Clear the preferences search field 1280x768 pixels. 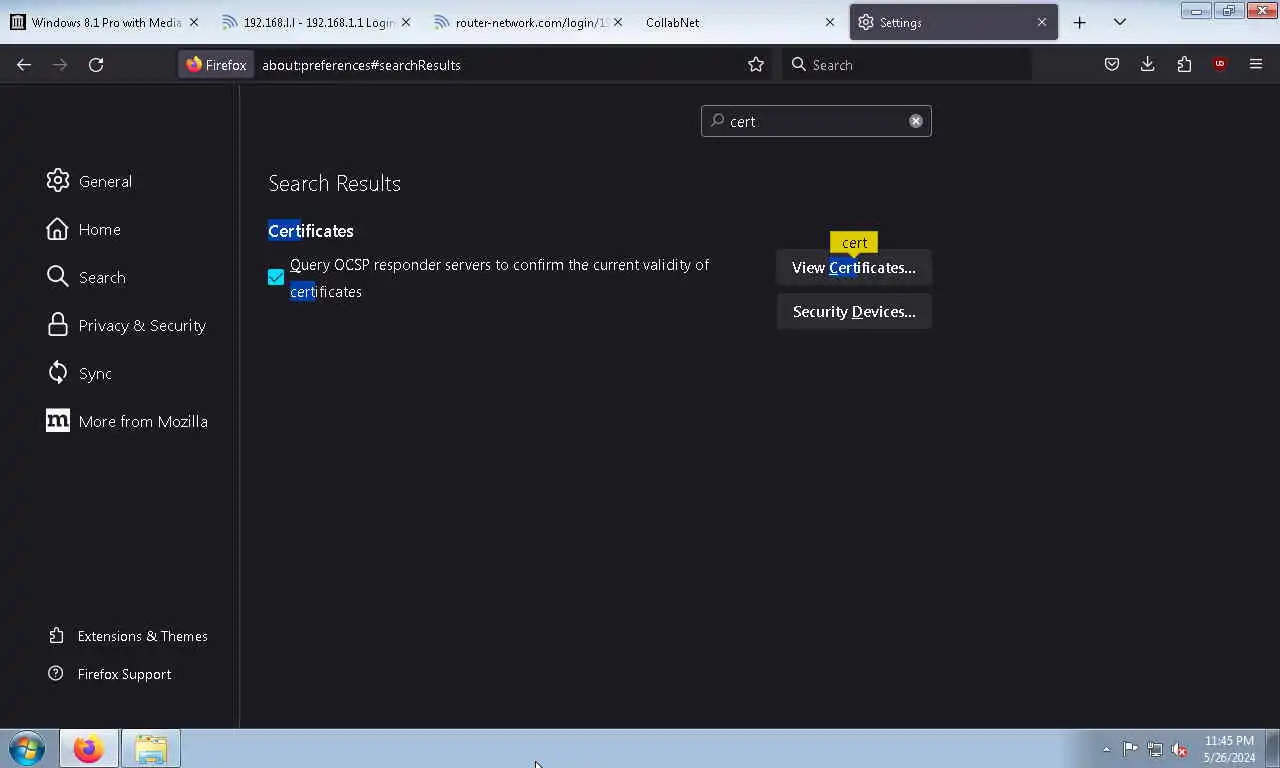(x=916, y=121)
